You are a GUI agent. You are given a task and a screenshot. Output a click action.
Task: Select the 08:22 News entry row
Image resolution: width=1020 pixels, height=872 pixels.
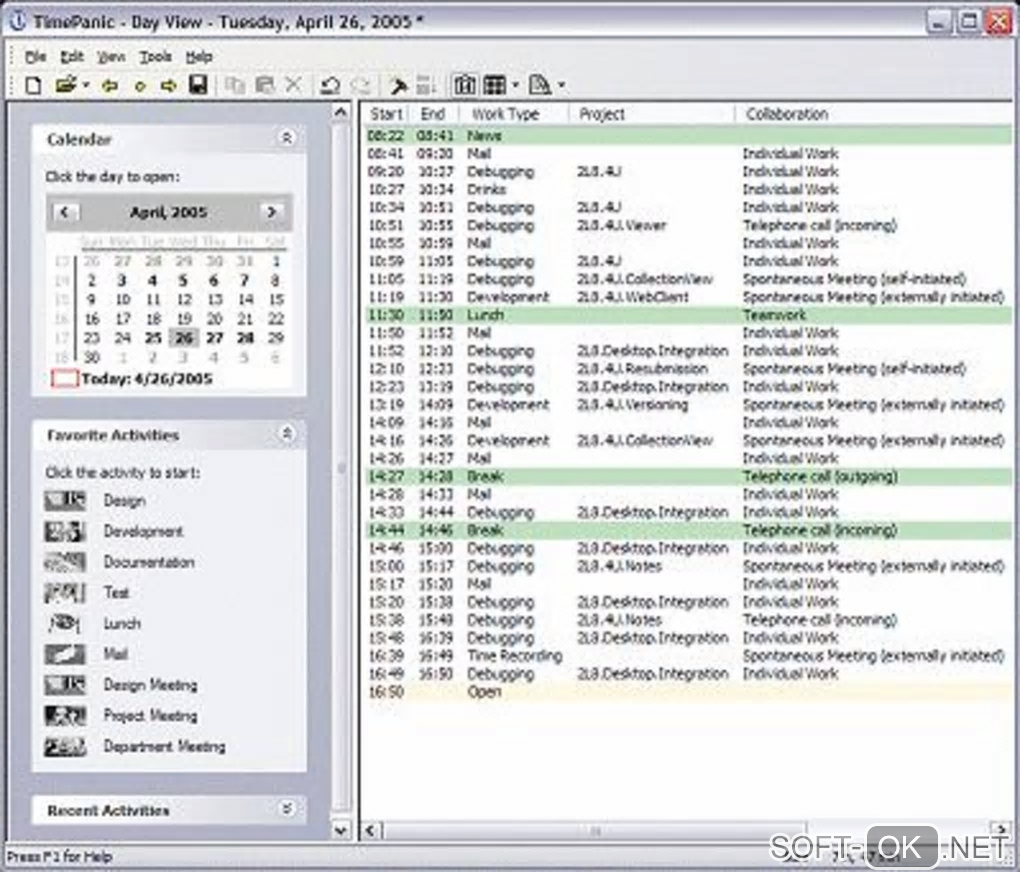point(688,136)
